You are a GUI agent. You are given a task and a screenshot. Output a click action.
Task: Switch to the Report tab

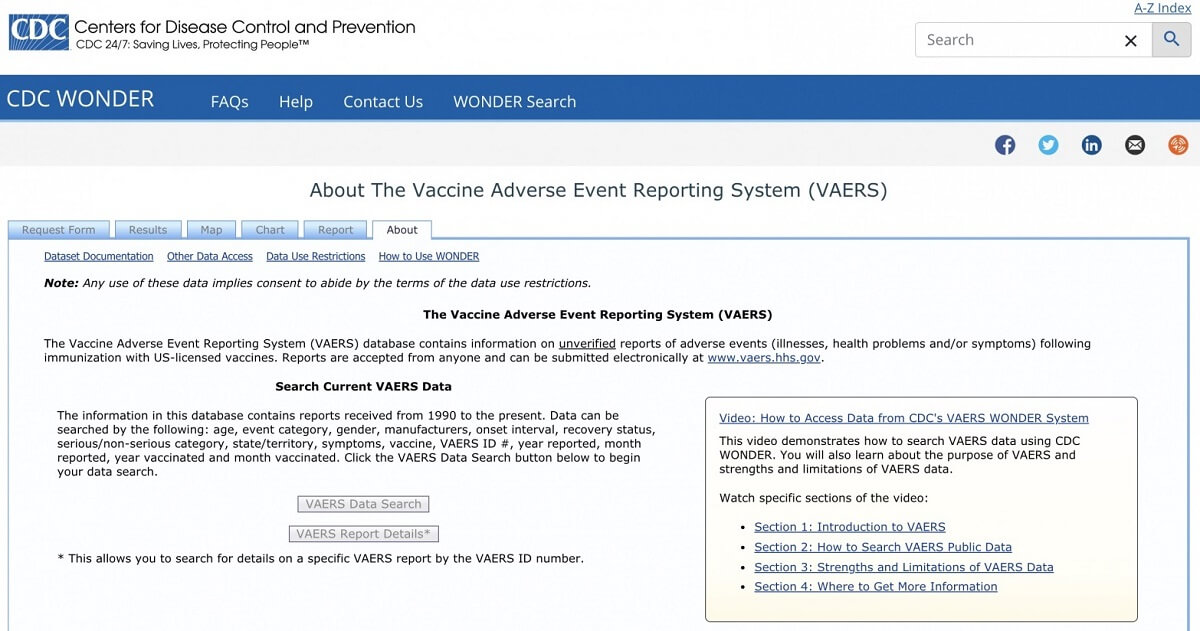click(335, 230)
